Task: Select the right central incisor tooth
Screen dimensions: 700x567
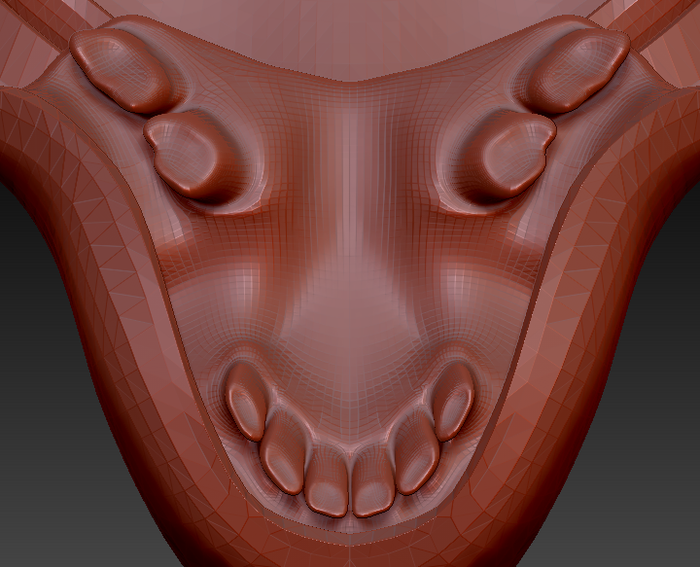Action: click(x=373, y=482)
